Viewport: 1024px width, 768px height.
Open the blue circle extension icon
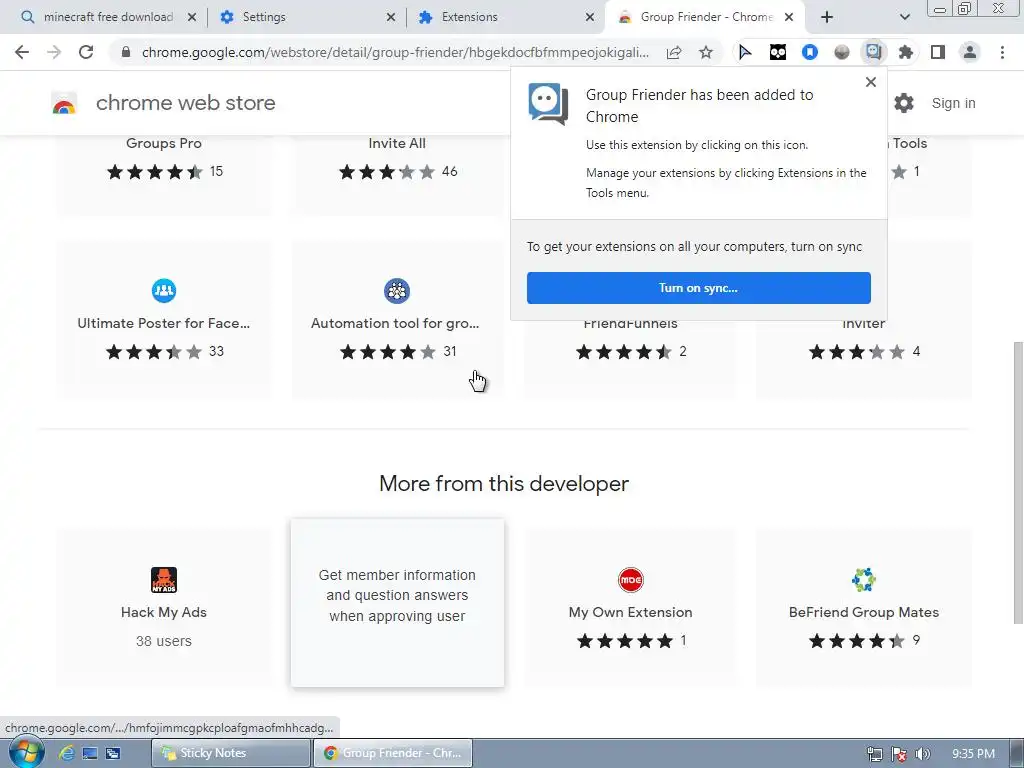[810, 52]
